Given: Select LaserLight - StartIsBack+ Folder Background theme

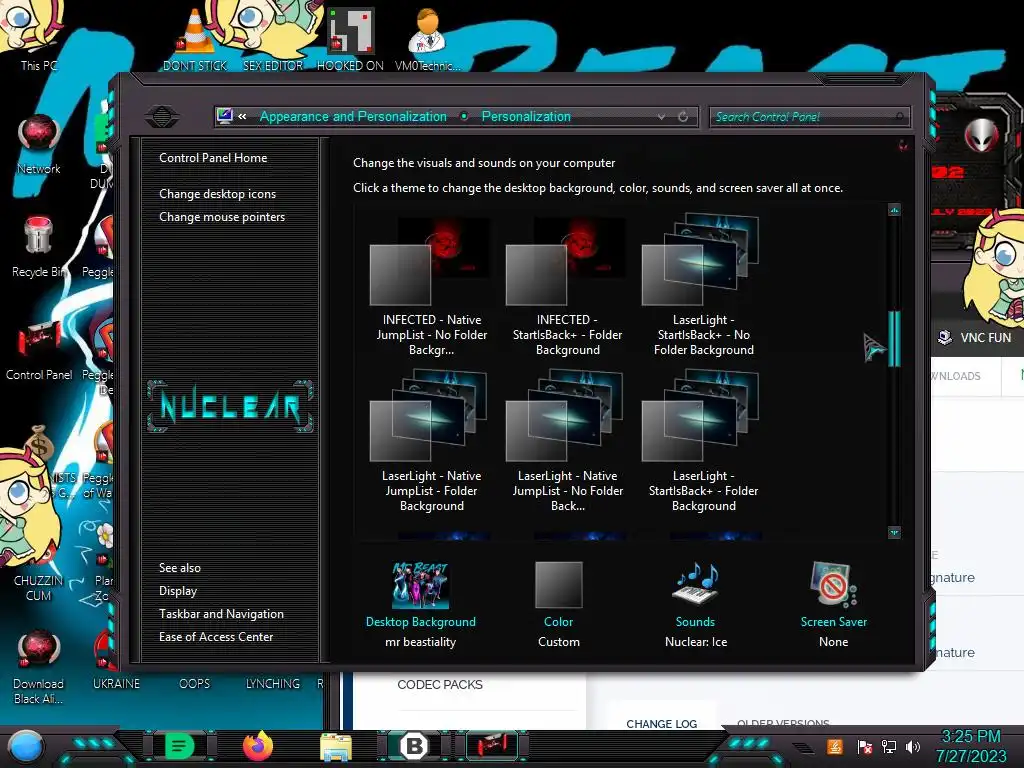Looking at the screenshot, I should 703,441.
